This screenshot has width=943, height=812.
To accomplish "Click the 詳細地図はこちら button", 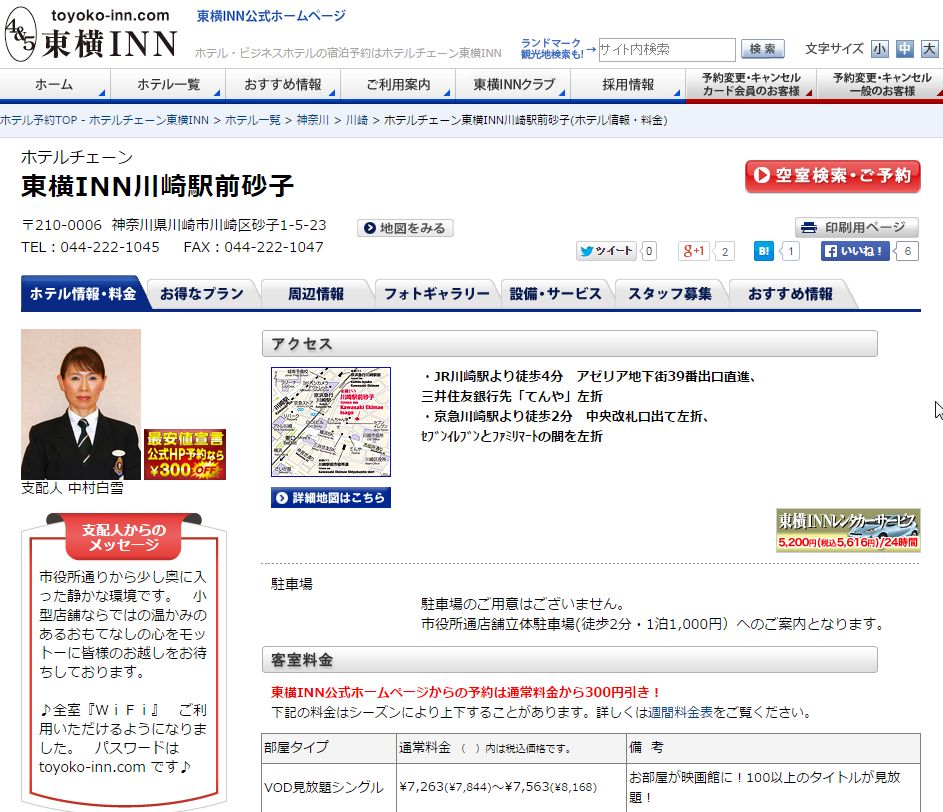I will pos(331,497).
